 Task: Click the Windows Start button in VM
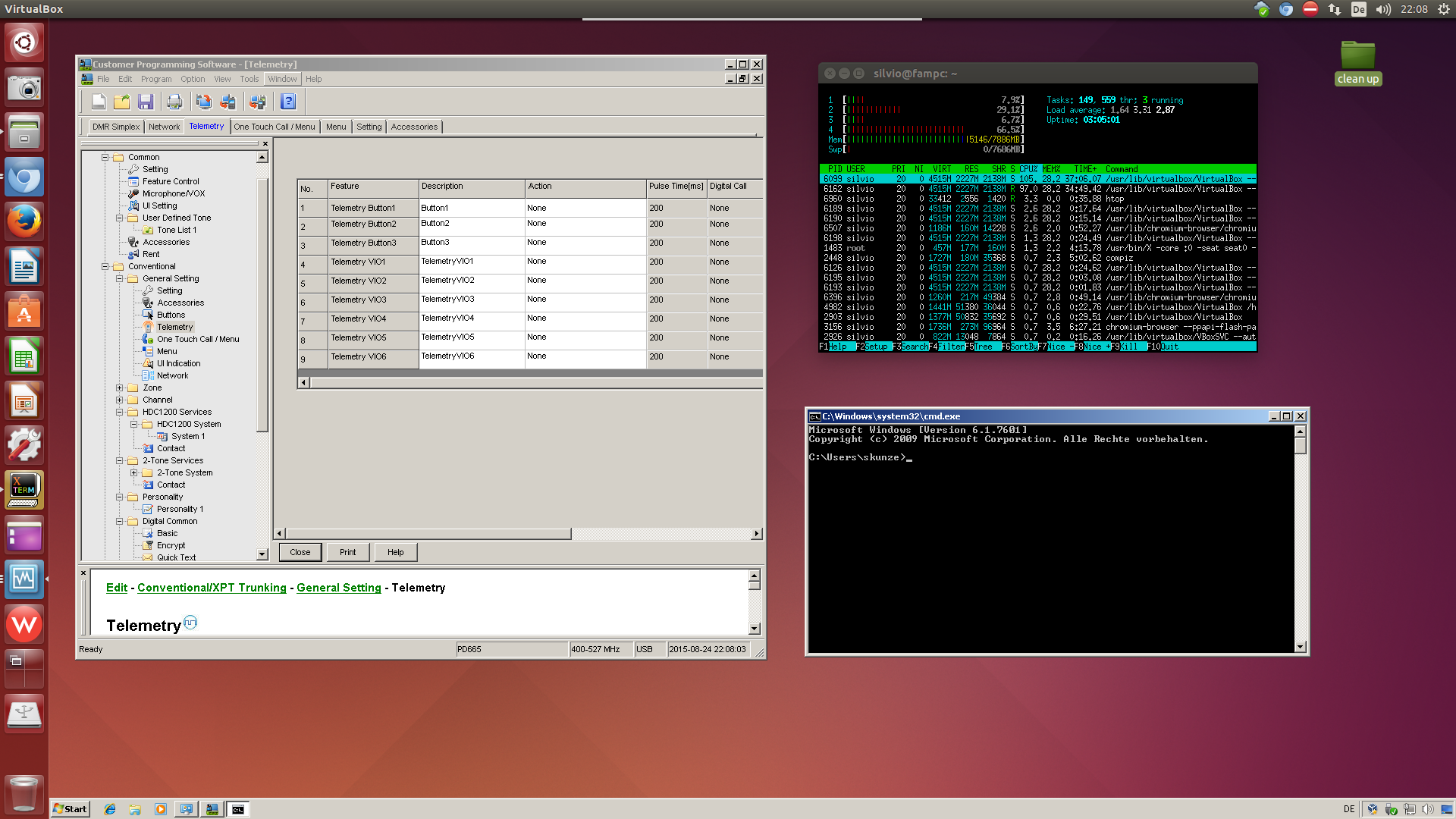[x=70, y=809]
